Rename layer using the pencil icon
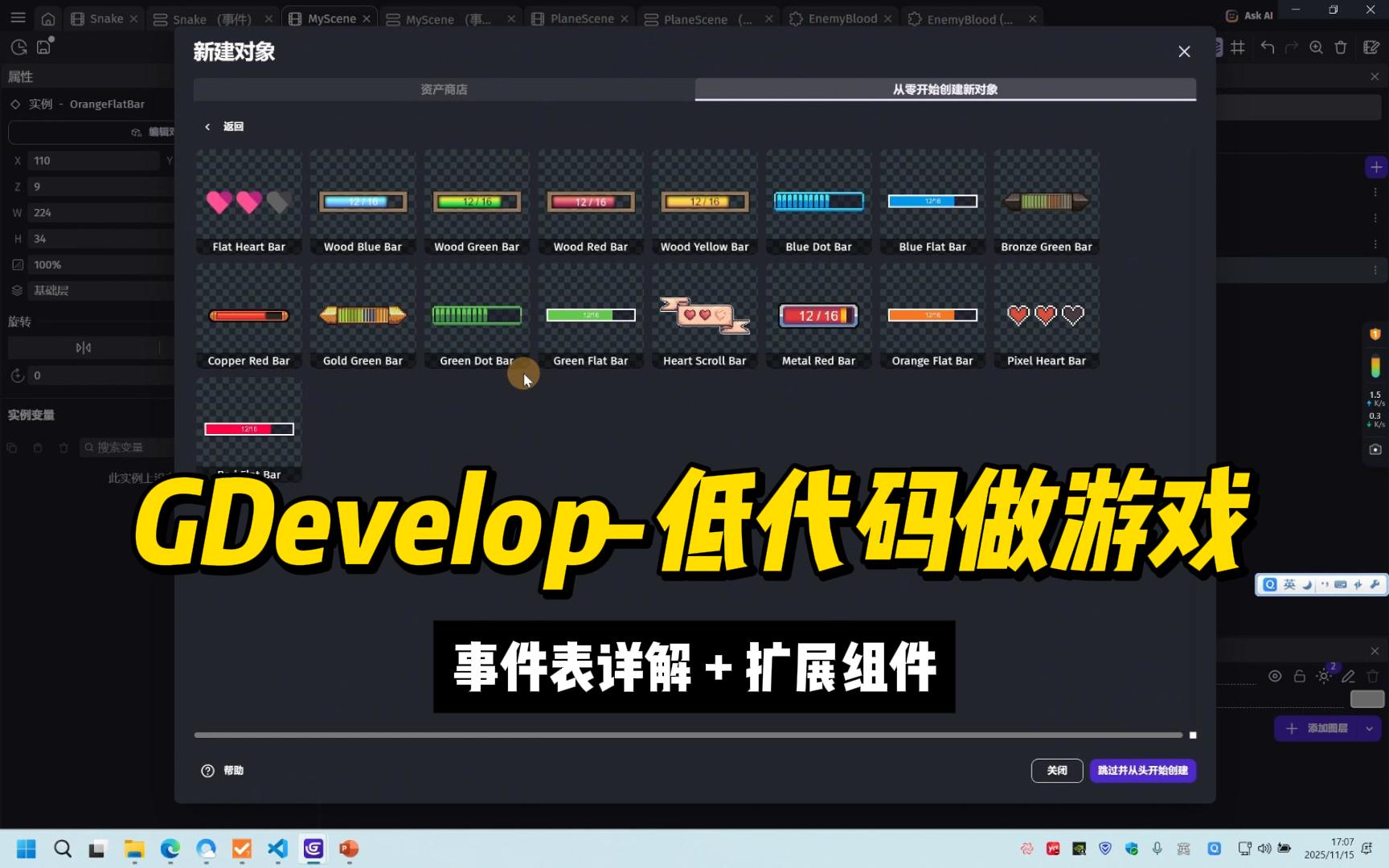Viewport: 1389px width, 868px height. (x=1348, y=676)
